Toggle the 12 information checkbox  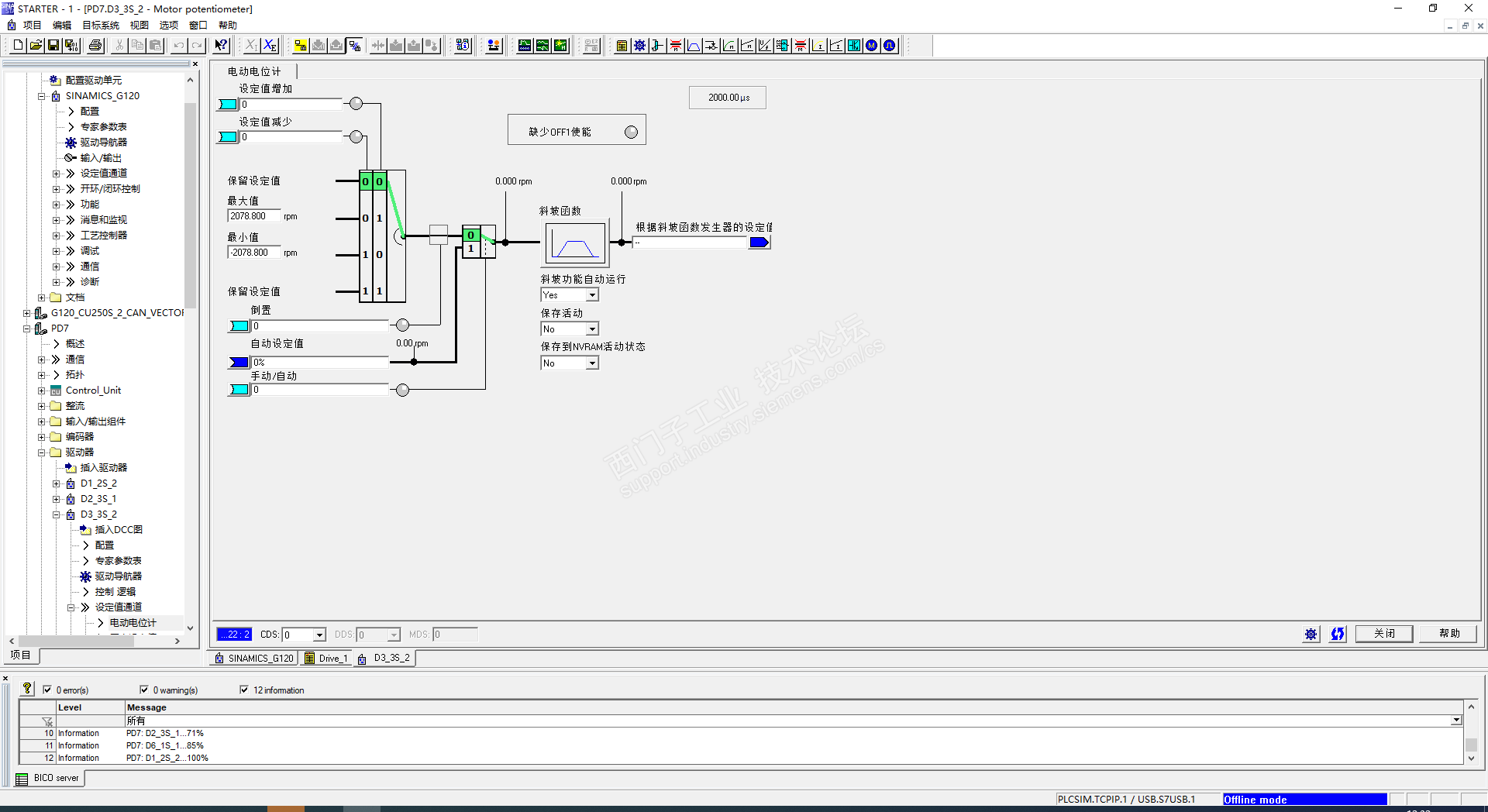244,690
